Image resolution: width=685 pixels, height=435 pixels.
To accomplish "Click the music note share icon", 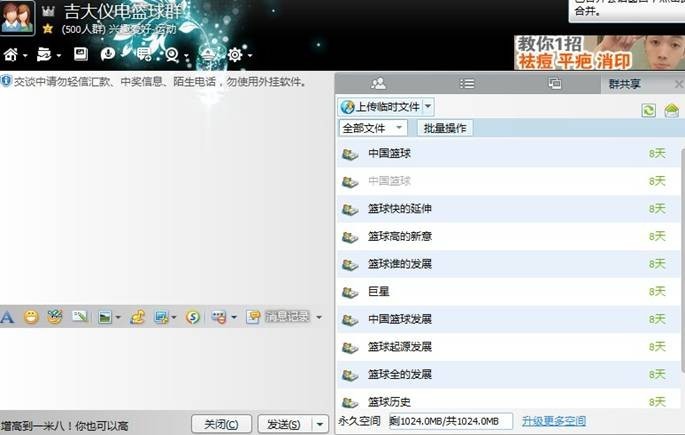I will 137,317.
